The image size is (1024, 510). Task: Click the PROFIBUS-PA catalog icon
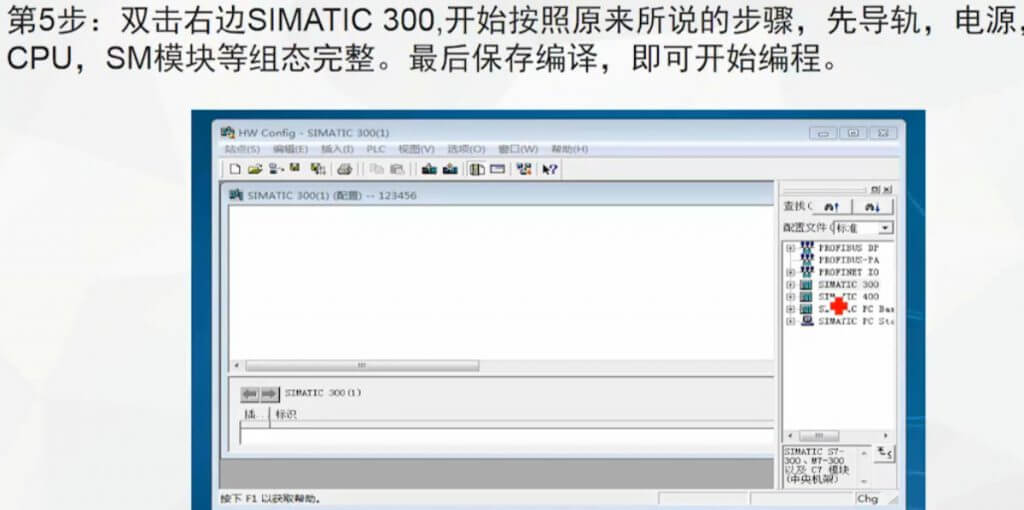807,260
